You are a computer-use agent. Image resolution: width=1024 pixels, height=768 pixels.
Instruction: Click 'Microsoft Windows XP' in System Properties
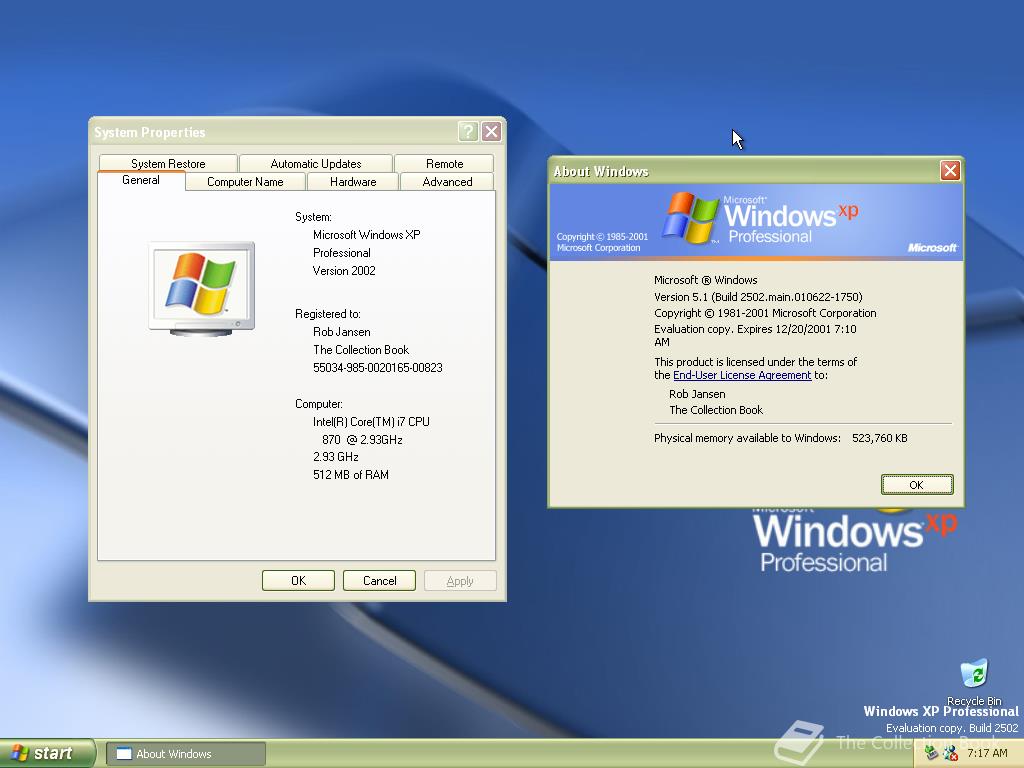coord(366,234)
